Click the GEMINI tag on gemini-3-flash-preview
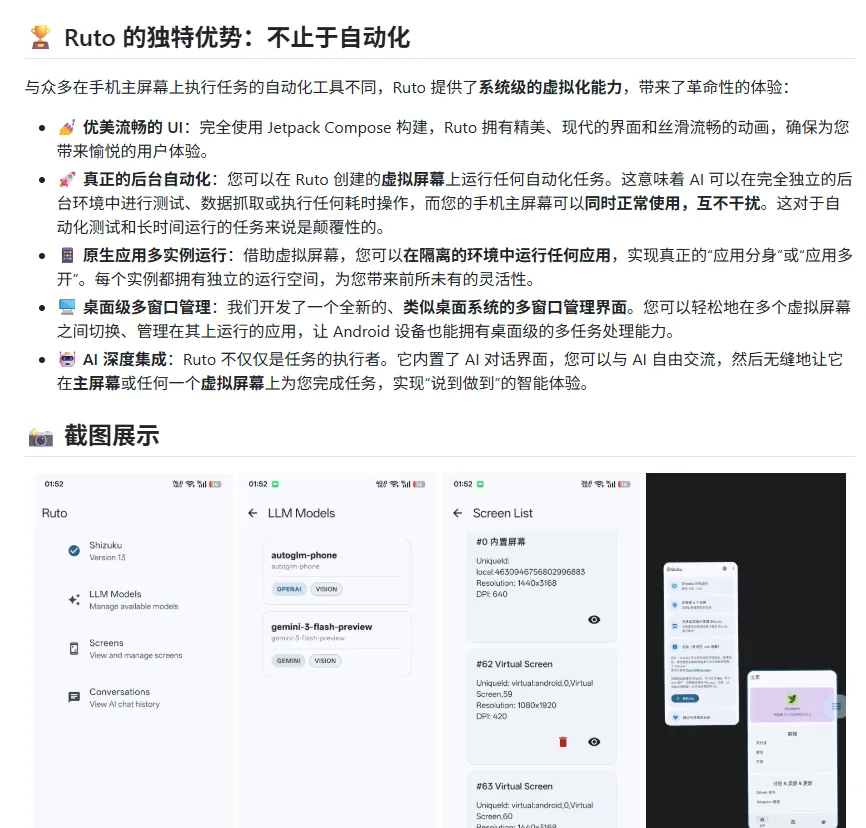The height and width of the screenshot is (828, 866). pyautogui.click(x=288, y=661)
